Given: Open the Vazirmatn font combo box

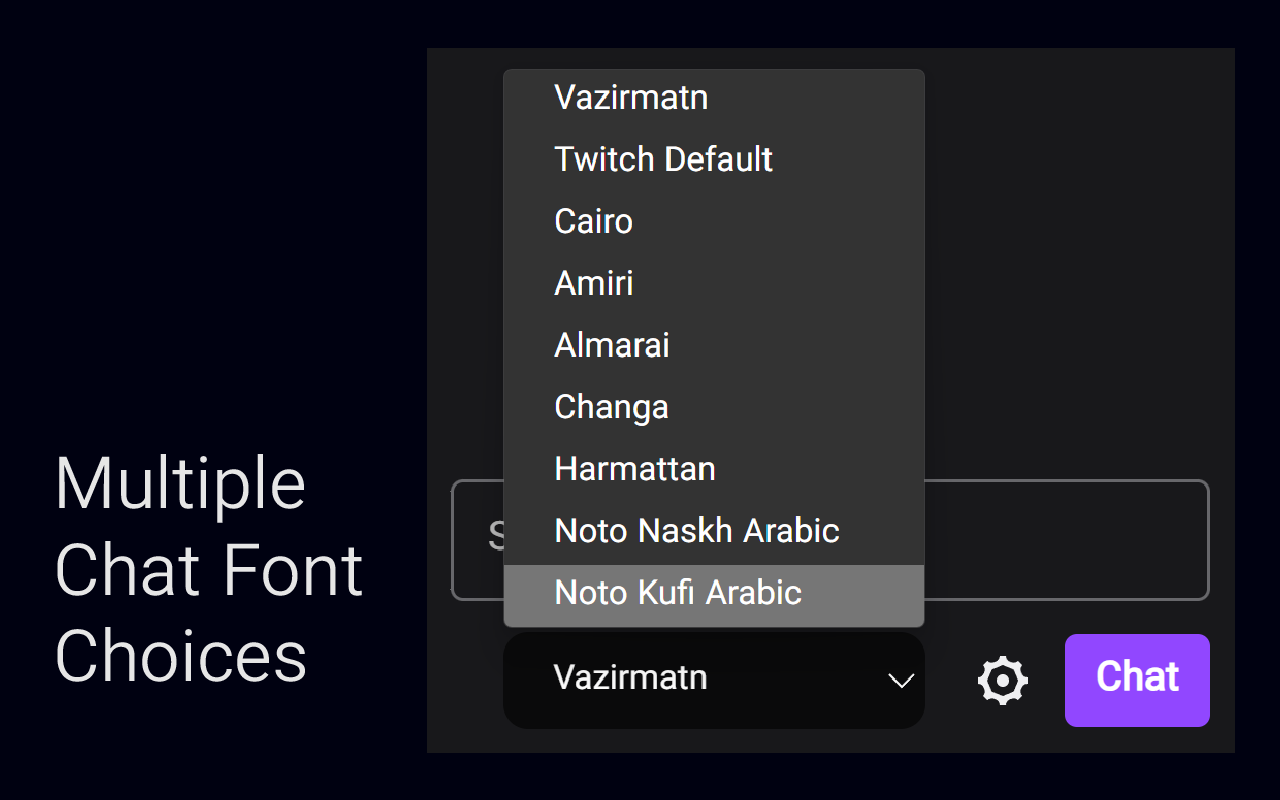Looking at the screenshot, I should (700, 680).
